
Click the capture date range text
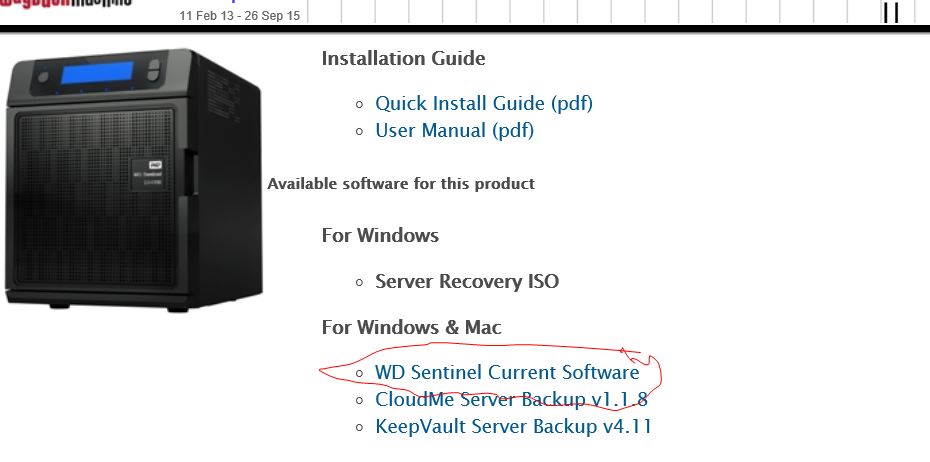[x=240, y=16]
